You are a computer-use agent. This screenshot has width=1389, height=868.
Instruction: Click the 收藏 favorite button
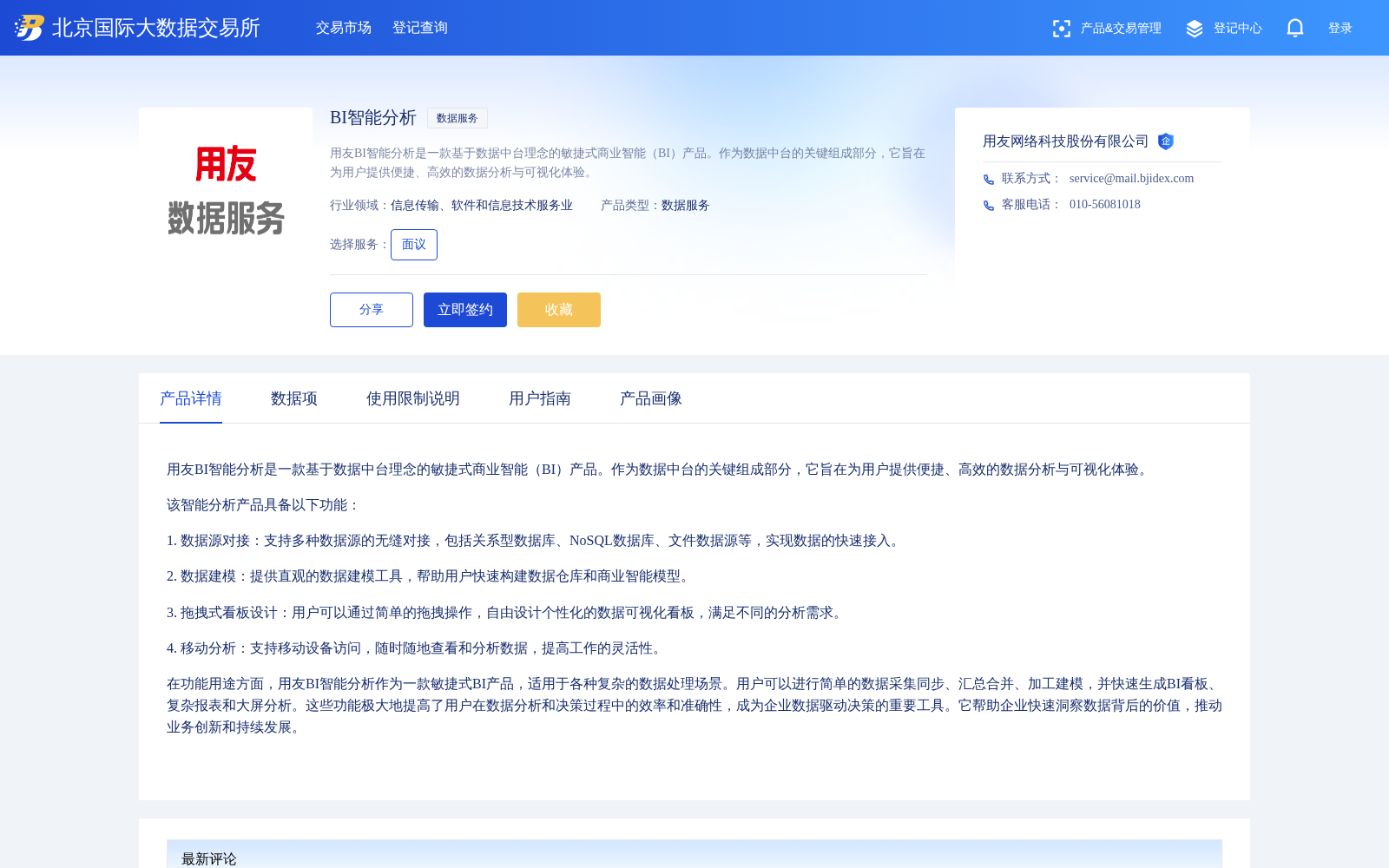(x=559, y=310)
